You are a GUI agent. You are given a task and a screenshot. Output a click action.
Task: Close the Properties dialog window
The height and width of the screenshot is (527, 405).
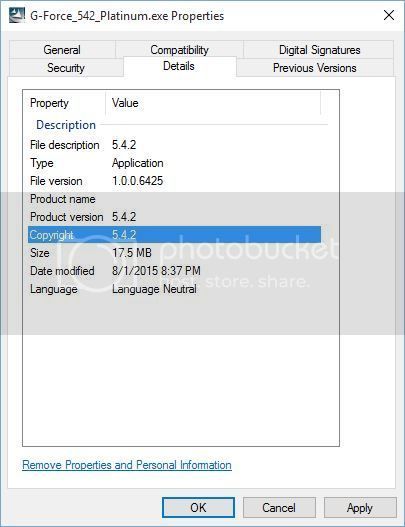point(389,15)
